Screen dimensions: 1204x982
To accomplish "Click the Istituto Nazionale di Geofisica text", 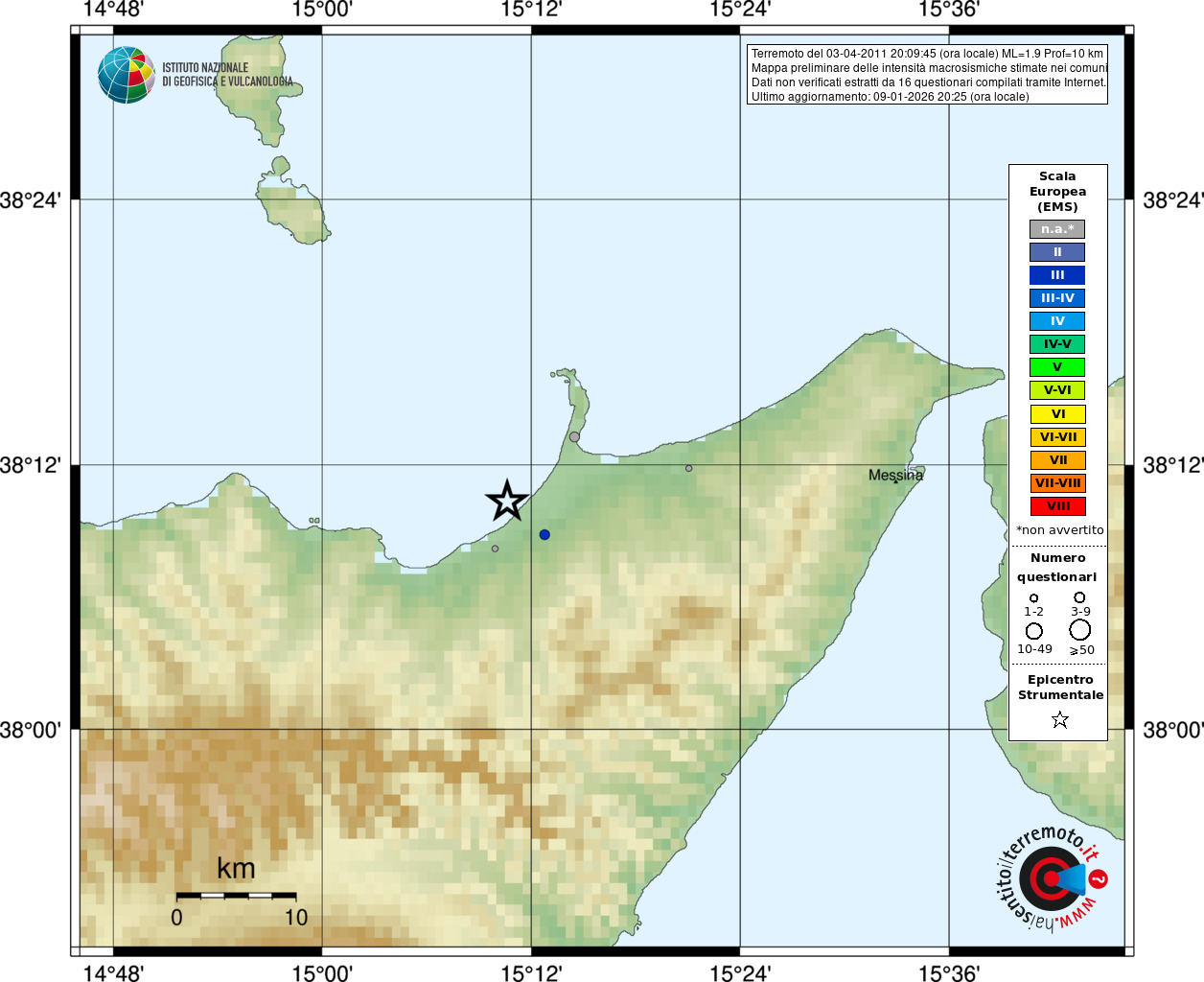I will point(227,75).
